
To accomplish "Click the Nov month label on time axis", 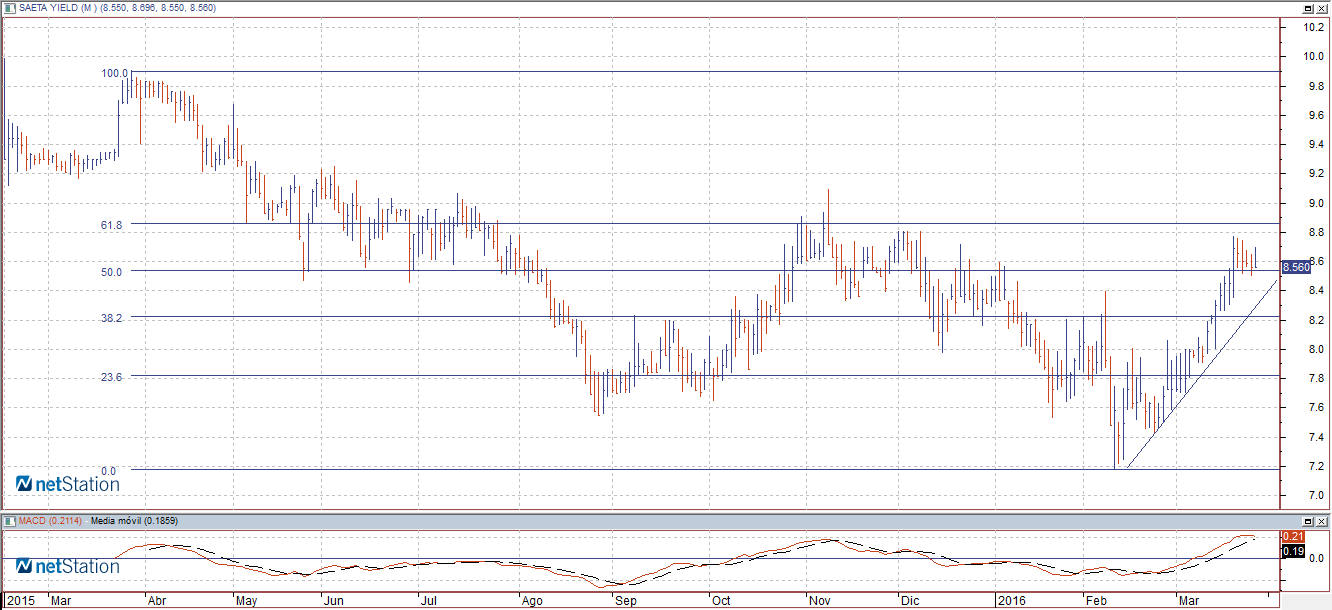I will click(x=820, y=601).
